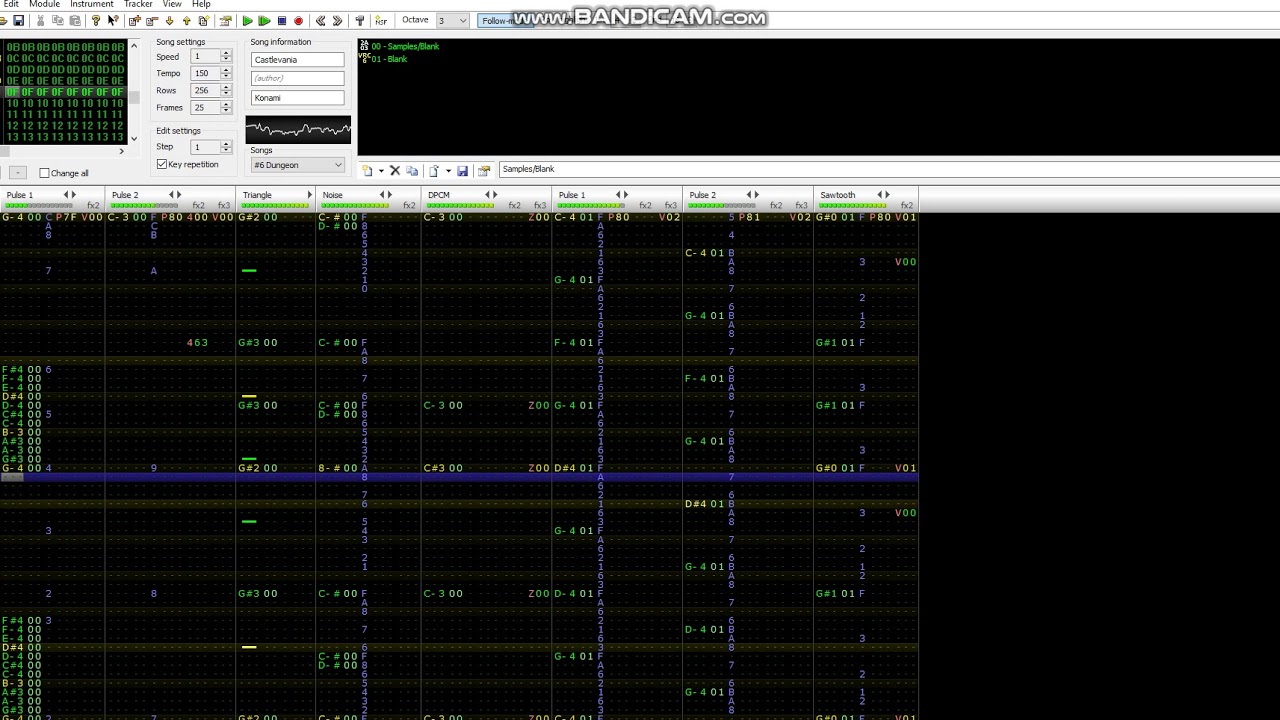Expand effect columns on DPCM channel
Screen dimensions: 1280x720
coord(494,195)
